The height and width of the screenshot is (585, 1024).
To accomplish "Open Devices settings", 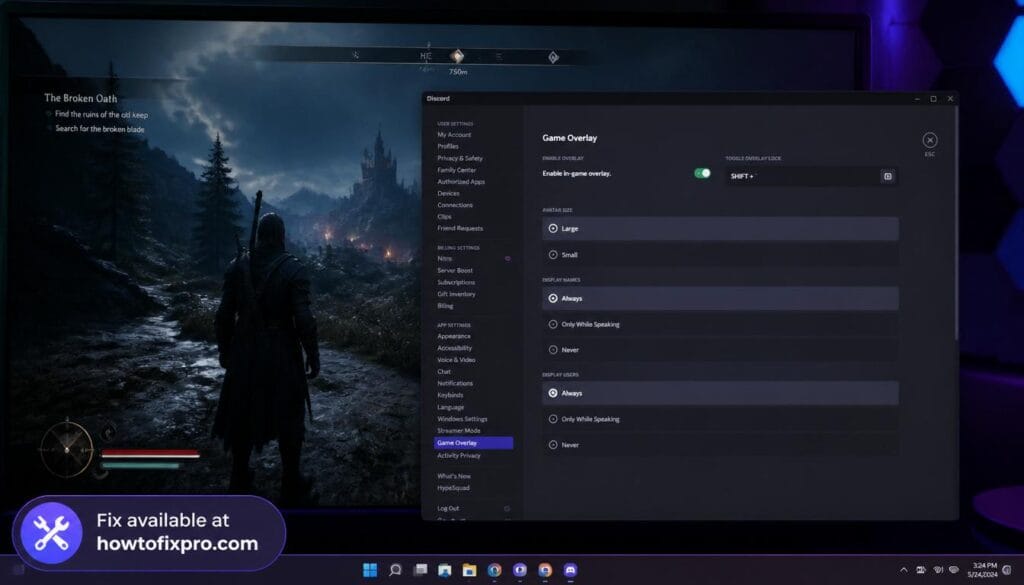I will [x=448, y=193].
